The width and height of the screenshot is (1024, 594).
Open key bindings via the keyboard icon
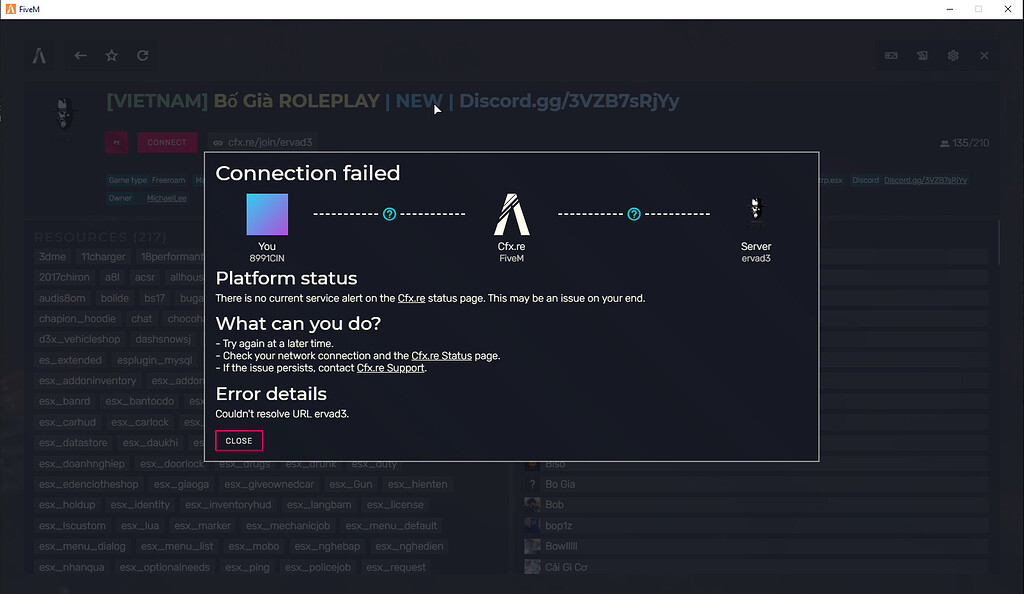coord(890,56)
